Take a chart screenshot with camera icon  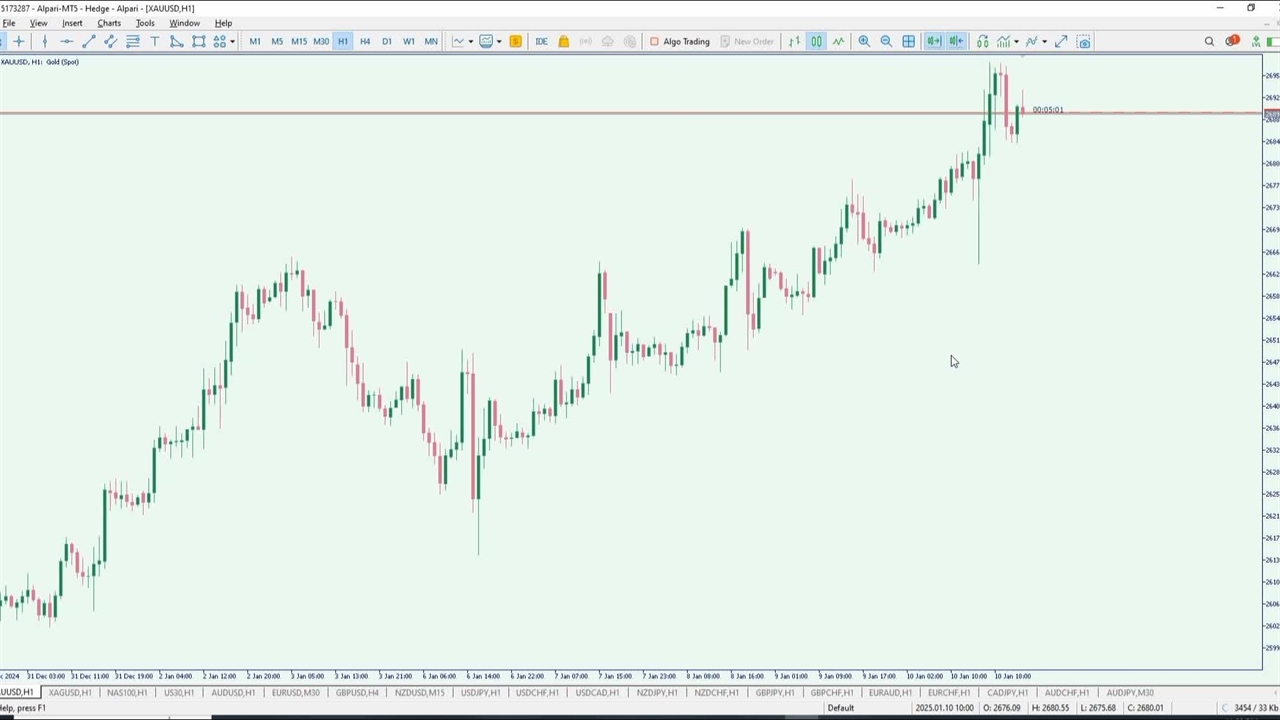[x=1083, y=41]
